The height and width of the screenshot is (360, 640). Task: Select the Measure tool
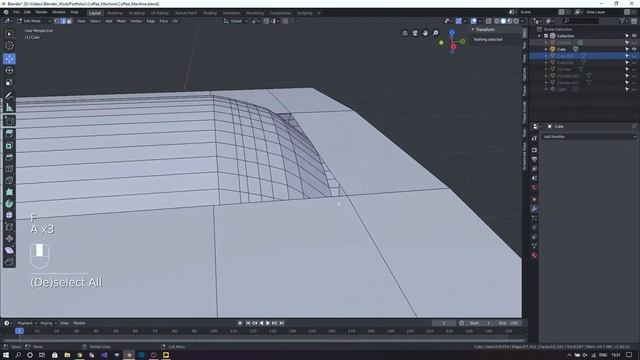coord(9,107)
